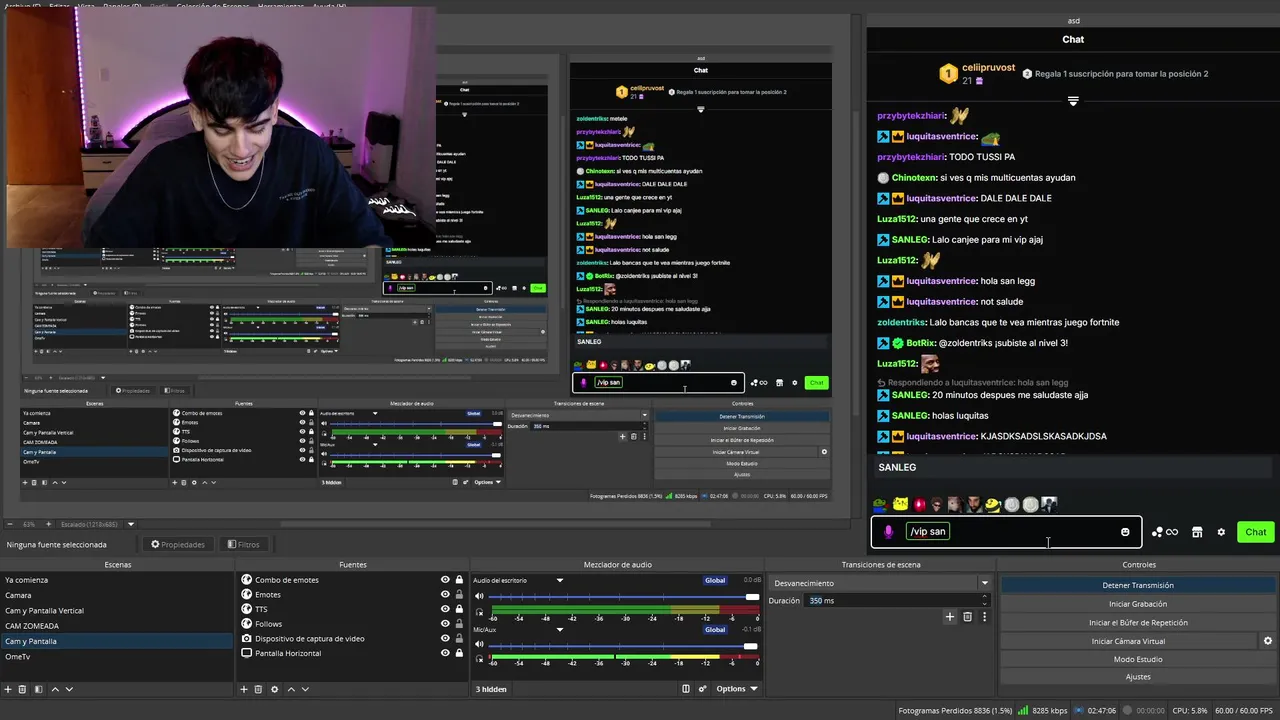The width and height of the screenshot is (1280, 720).
Task: Hide Dispositivo de captura de video source
Action: click(x=446, y=638)
